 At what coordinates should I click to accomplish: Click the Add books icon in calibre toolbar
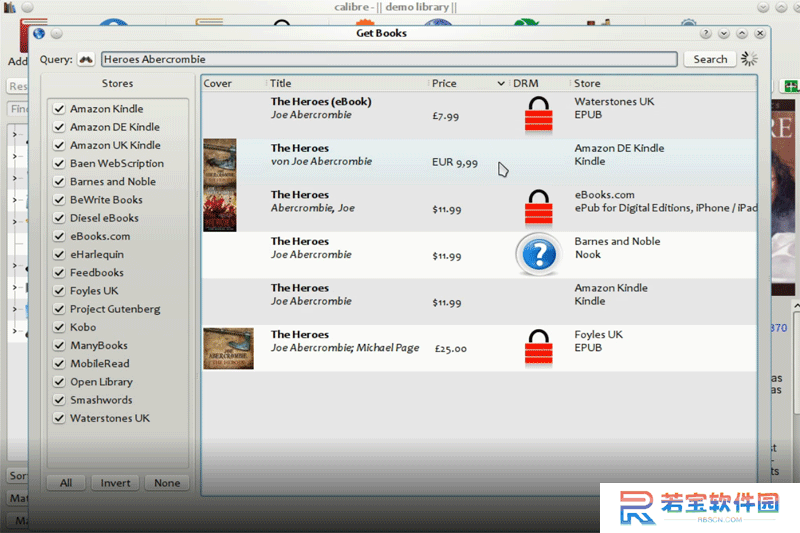click(x=34, y=36)
